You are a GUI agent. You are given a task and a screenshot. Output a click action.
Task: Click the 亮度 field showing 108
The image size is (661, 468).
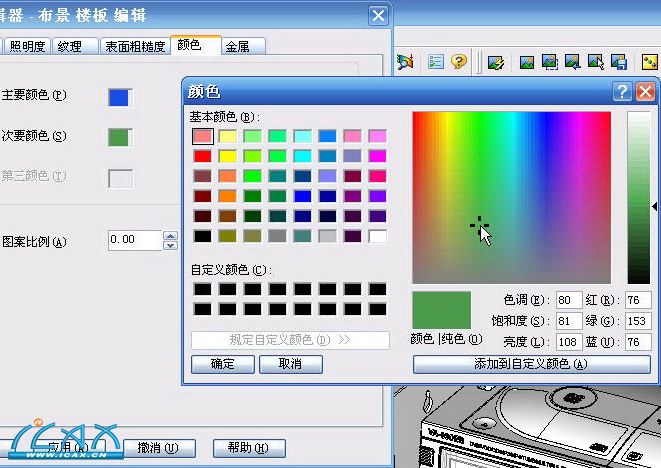click(569, 342)
